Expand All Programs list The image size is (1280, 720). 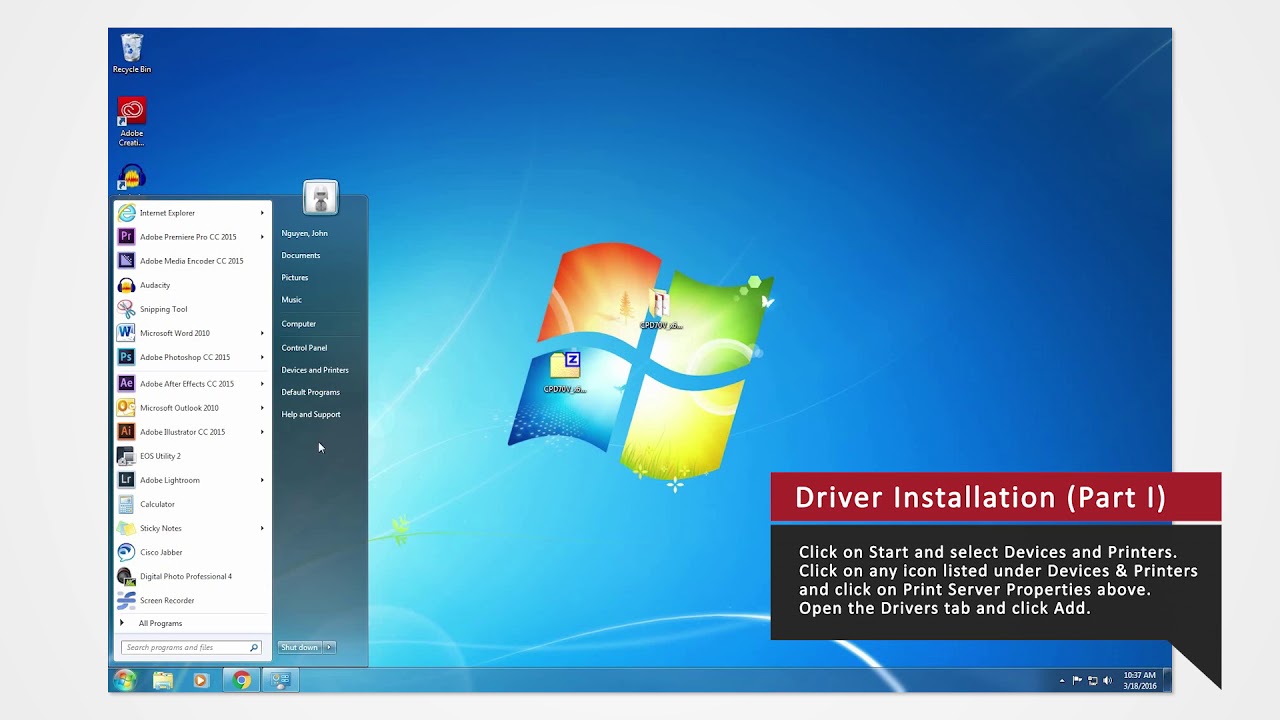coord(191,623)
